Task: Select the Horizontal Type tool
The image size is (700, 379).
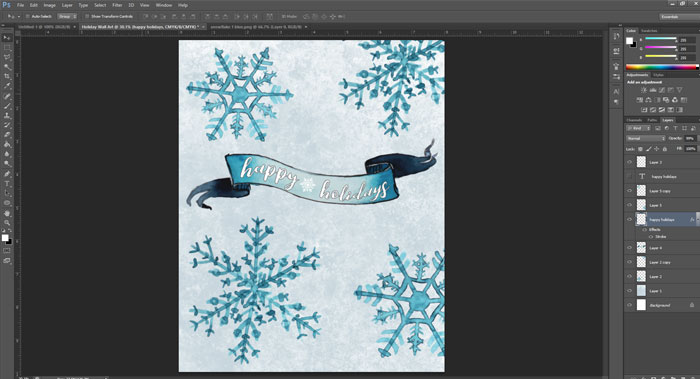Action: point(7,183)
